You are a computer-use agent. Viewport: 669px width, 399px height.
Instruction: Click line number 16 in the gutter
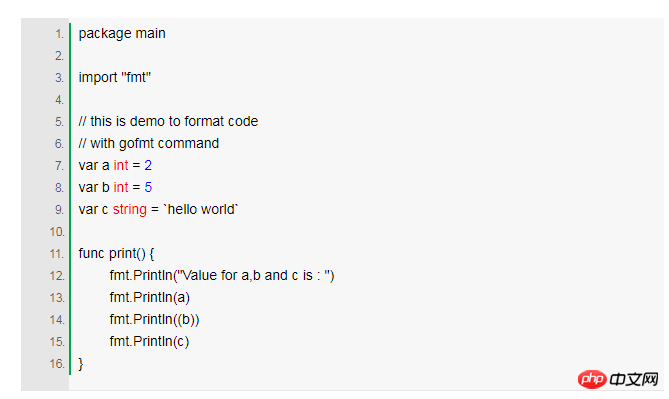tap(57, 364)
